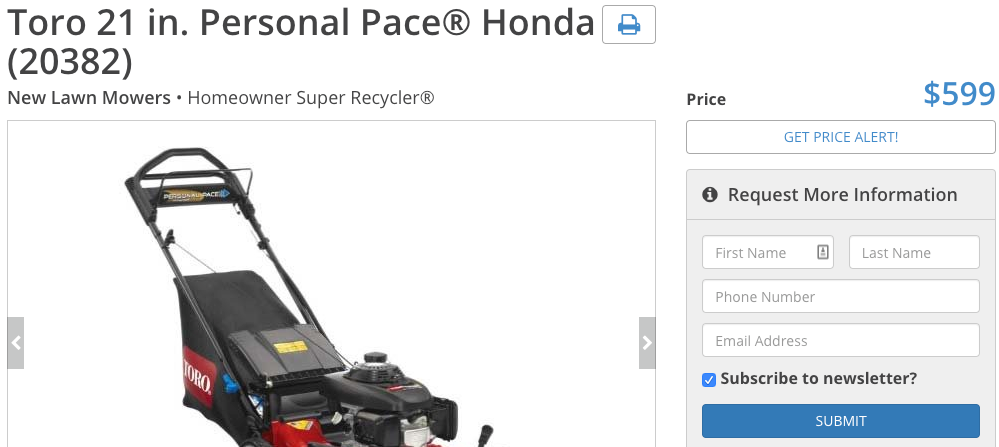The image size is (999, 447).
Task: Open the New Lawn Mowers category link
Action: [x=89, y=98]
